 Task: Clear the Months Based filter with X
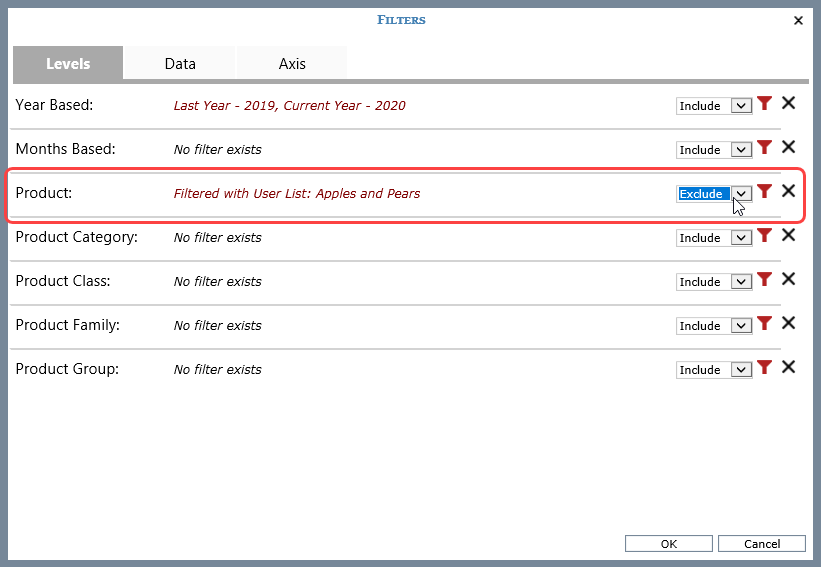(788, 148)
